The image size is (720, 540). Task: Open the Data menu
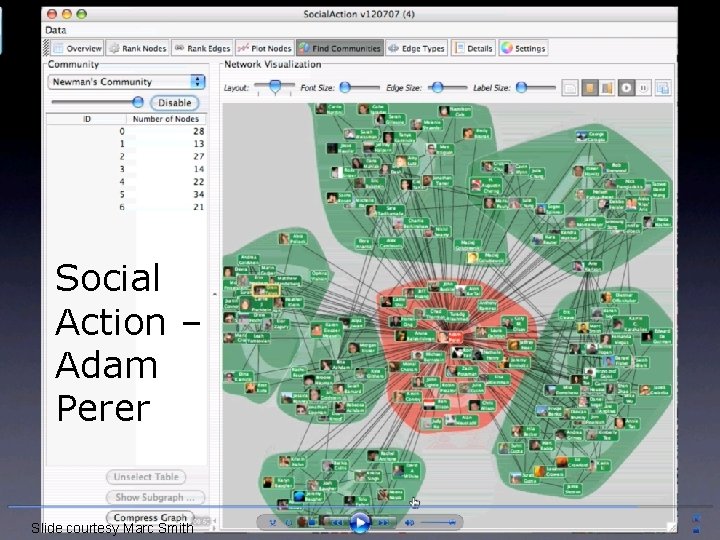pyautogui.click(x=56, y=30)
